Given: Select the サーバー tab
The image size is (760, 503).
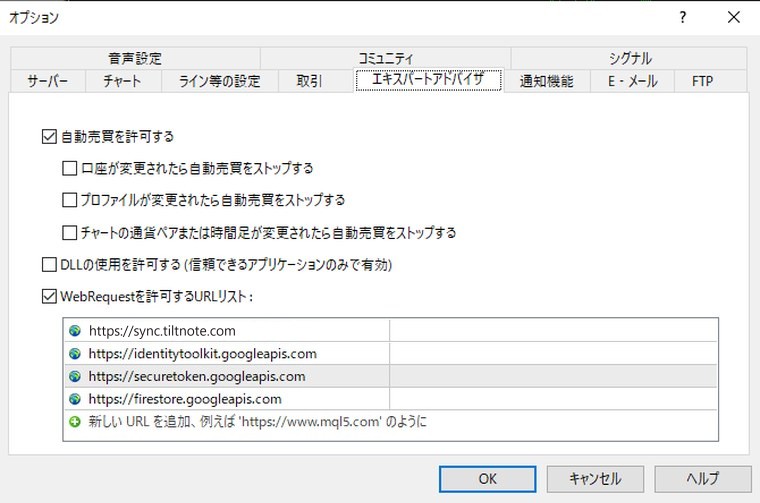Looking at the screenshot, I should click(x=48, y=81).
